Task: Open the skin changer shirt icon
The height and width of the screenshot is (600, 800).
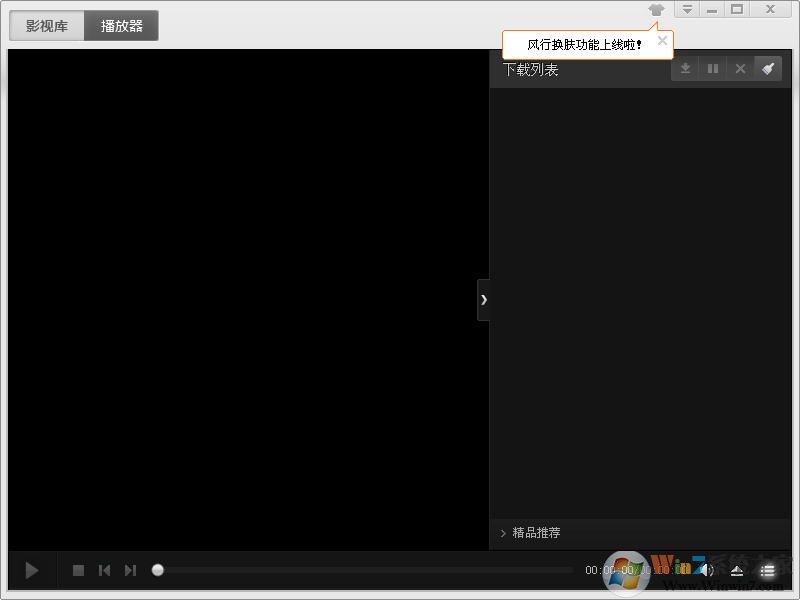Action: 656,10
